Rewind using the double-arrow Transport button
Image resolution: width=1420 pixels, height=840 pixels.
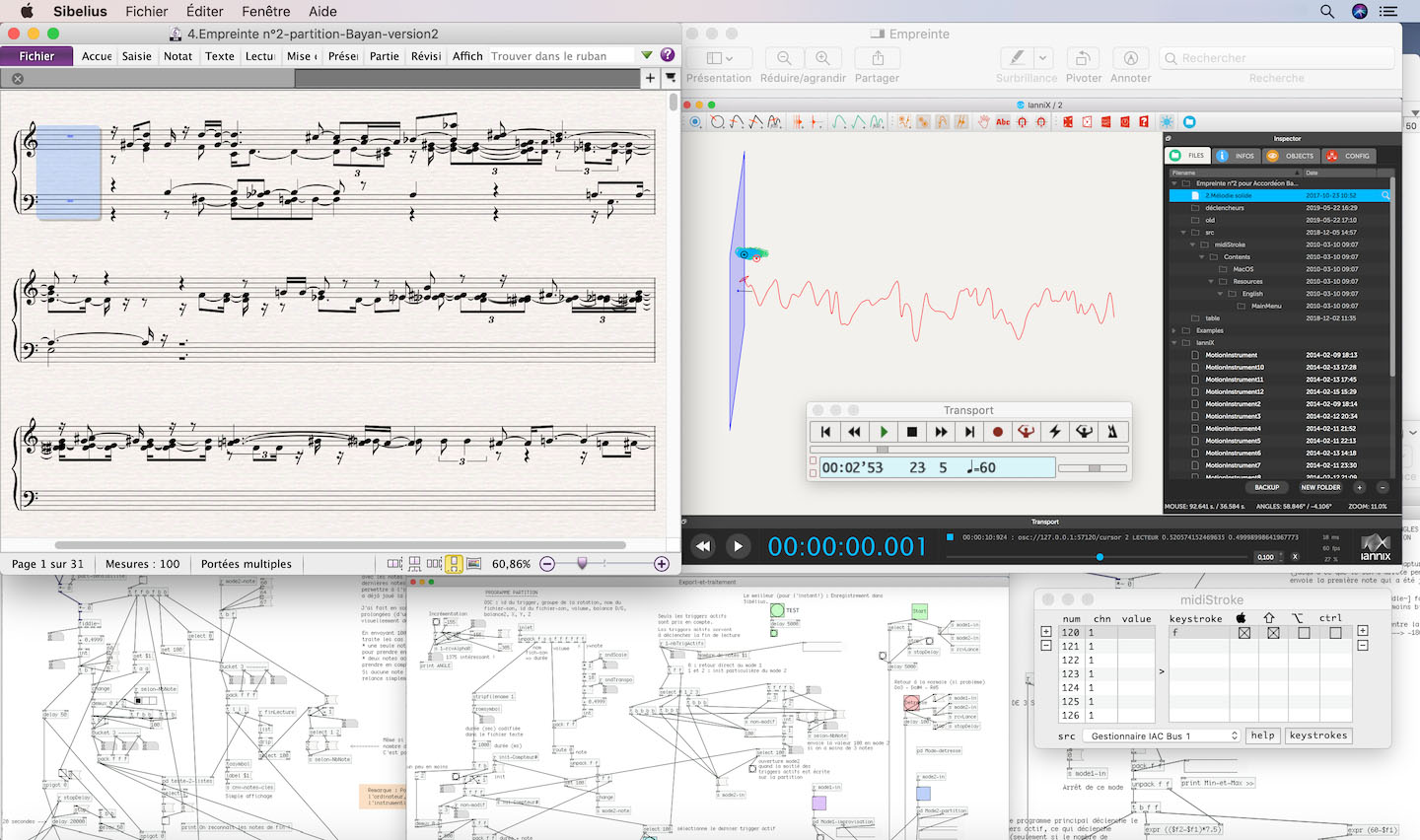(x=855, y=432)
